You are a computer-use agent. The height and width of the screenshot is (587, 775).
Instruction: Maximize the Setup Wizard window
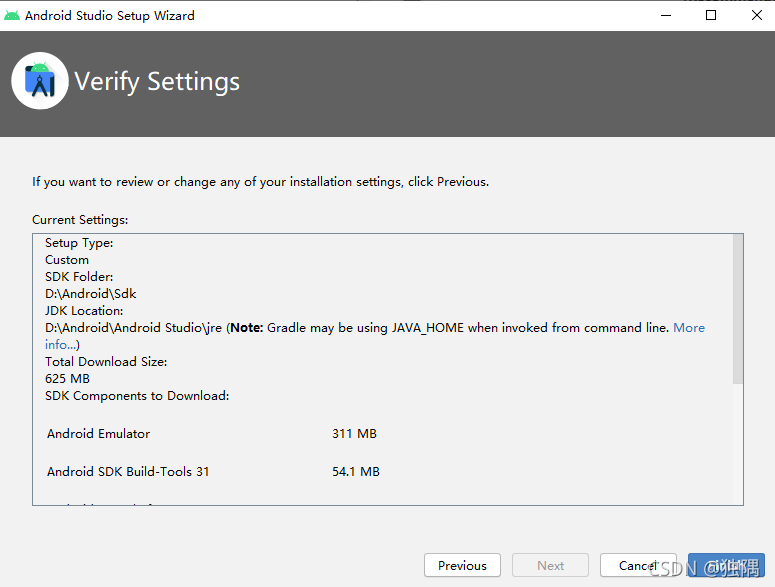711,15
